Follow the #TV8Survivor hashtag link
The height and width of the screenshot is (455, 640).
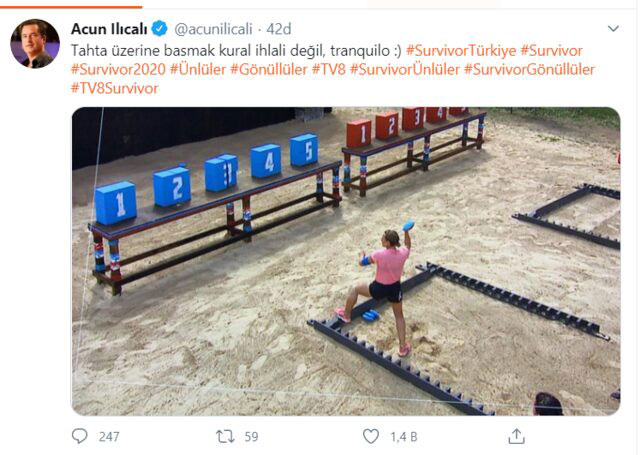point(115,88)
